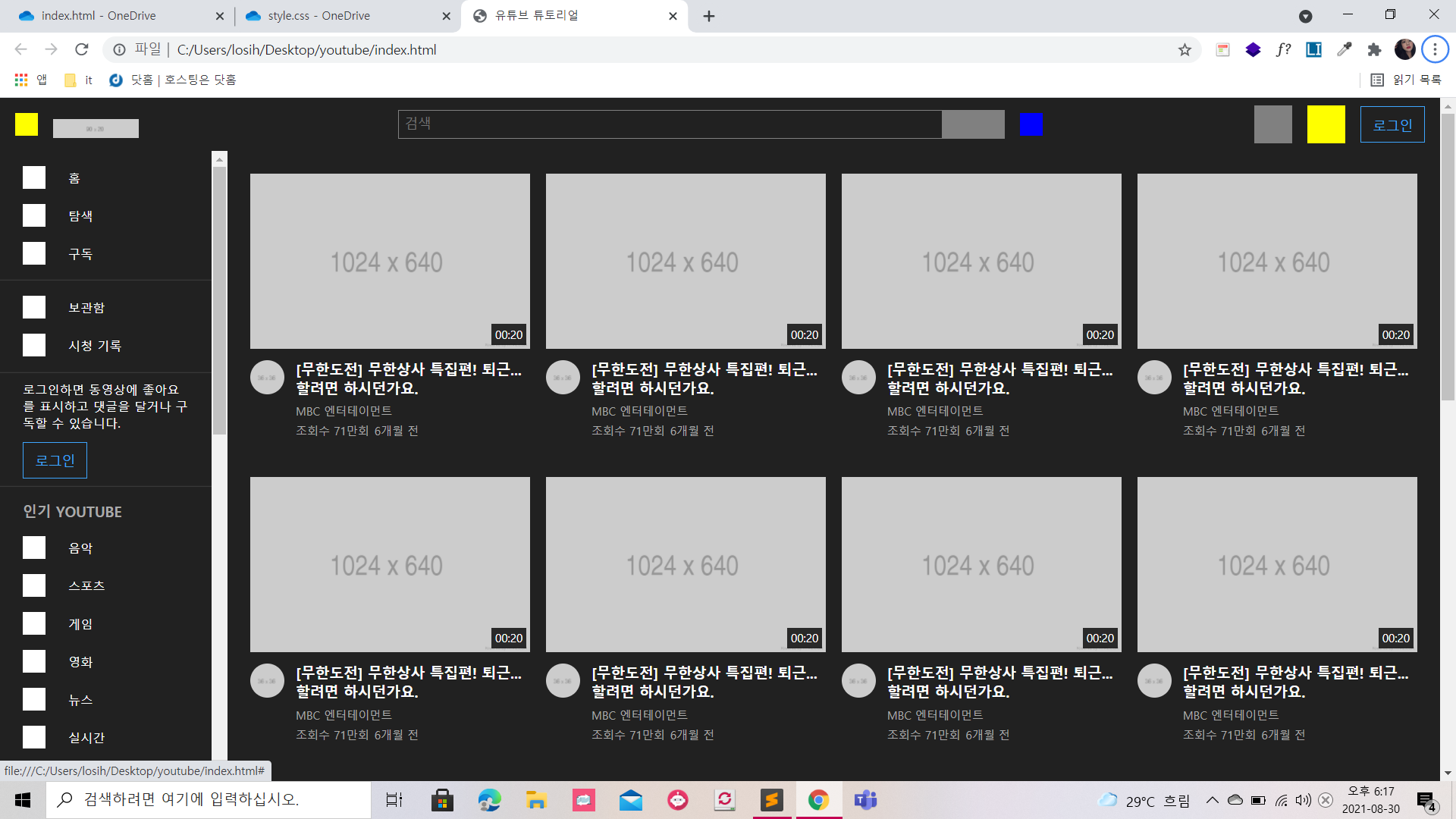
Task: Click the blue microphone placeholder square
Action: click(x=1031, y=124)
